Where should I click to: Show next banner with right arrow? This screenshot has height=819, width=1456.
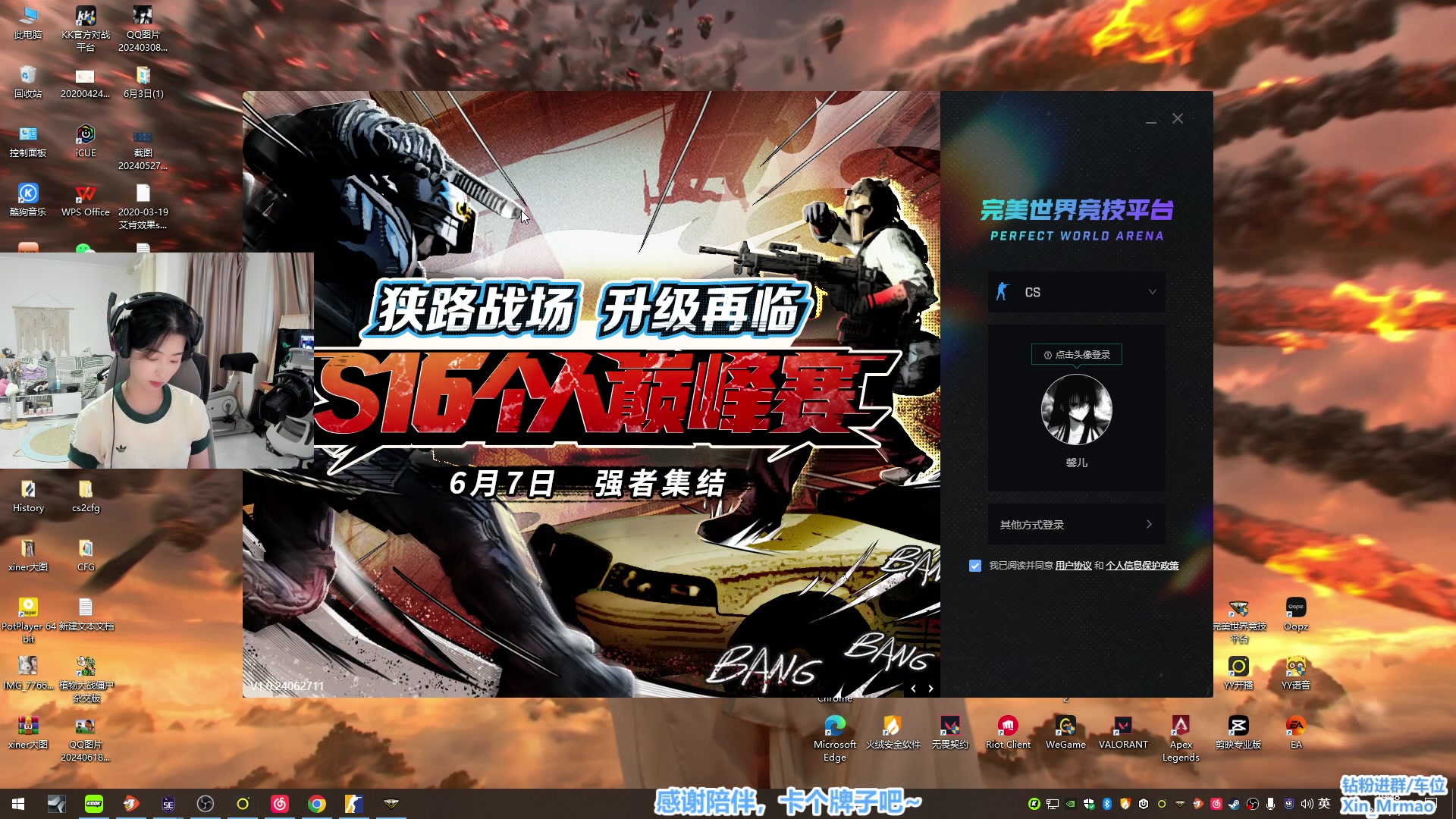[x=930, y=689]
